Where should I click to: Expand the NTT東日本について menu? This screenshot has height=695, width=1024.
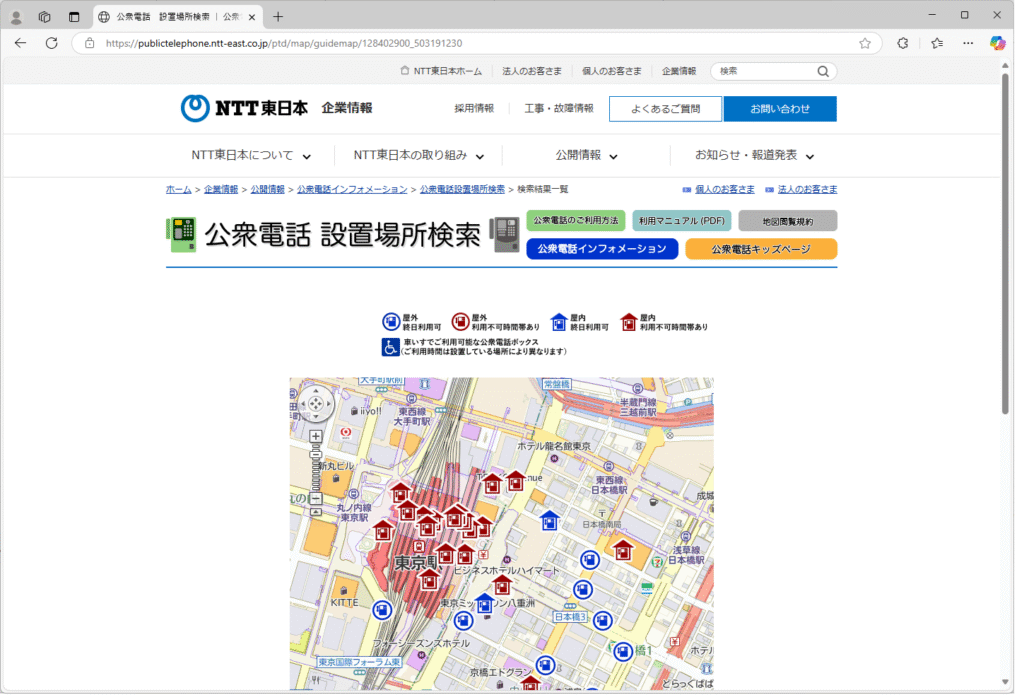251,155
